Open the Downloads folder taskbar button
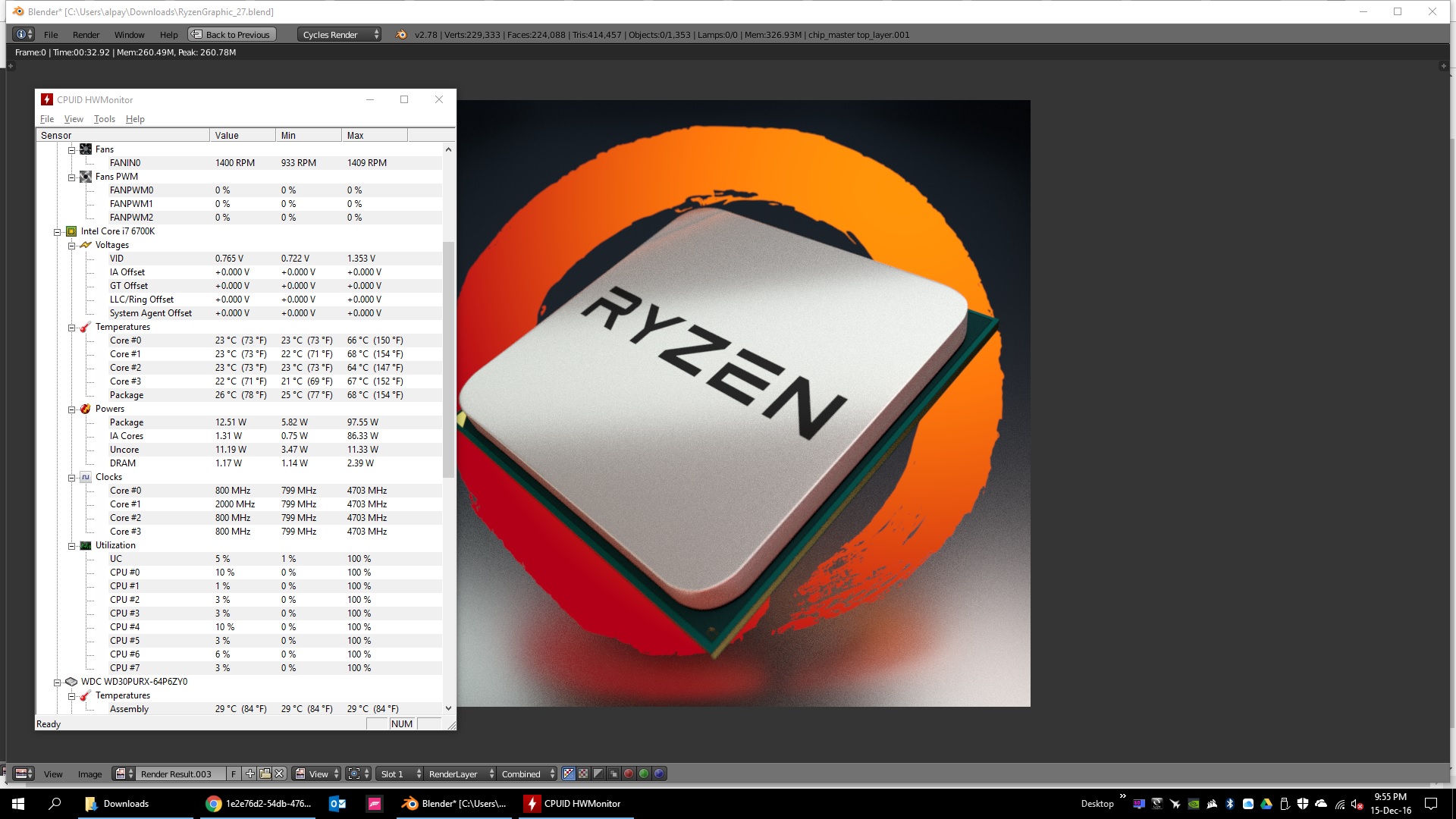 click(x=135, y=804)
